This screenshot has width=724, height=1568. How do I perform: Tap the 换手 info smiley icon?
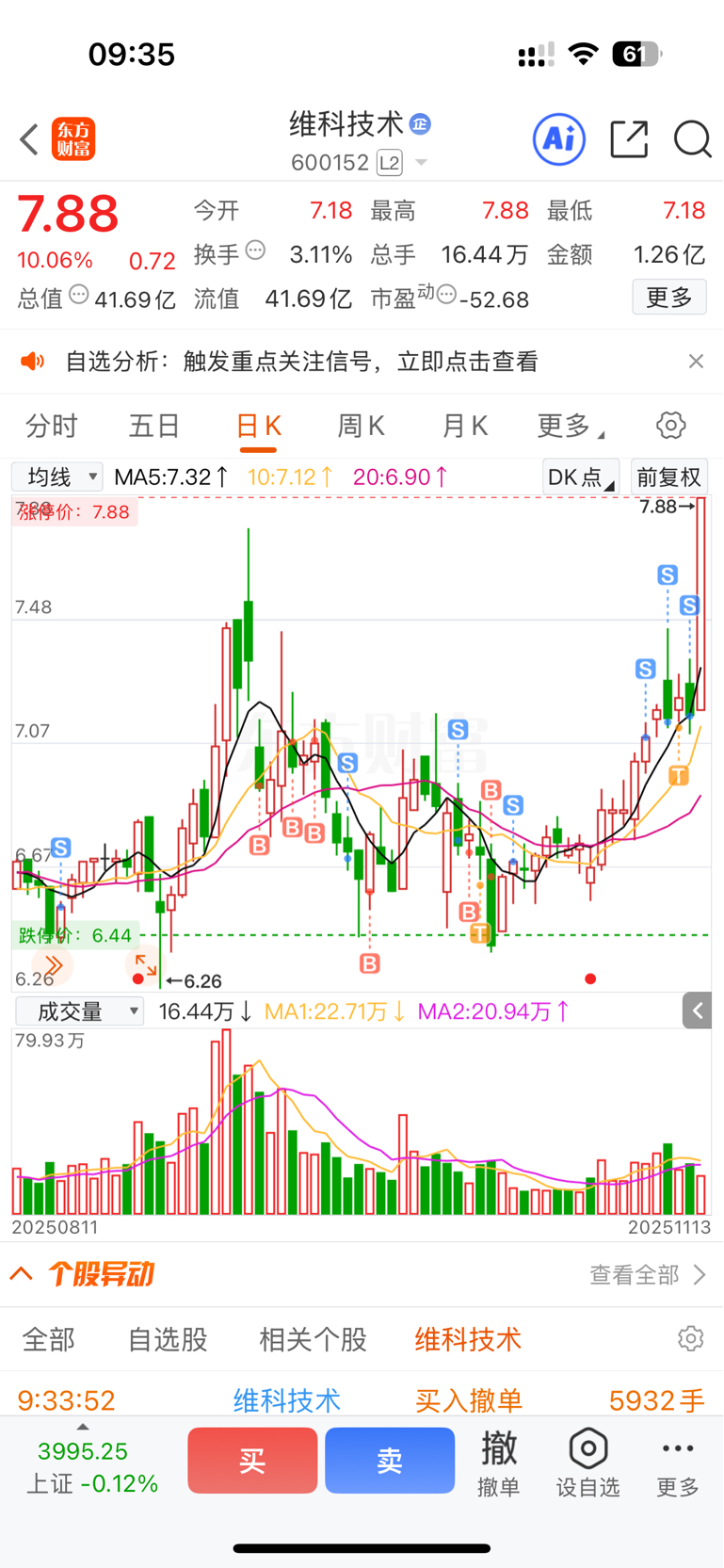(255, 251)
